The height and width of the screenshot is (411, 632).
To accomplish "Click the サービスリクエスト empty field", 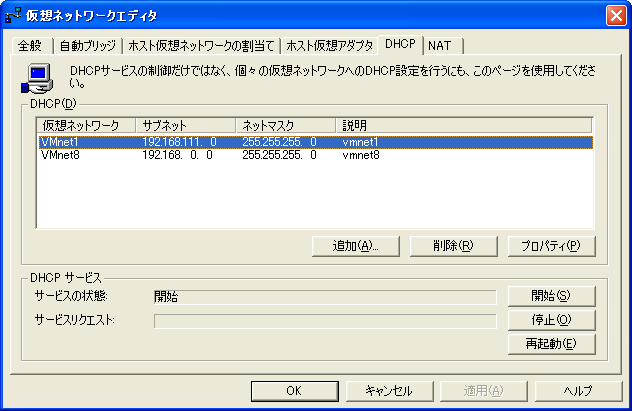I will coord(325,321).
